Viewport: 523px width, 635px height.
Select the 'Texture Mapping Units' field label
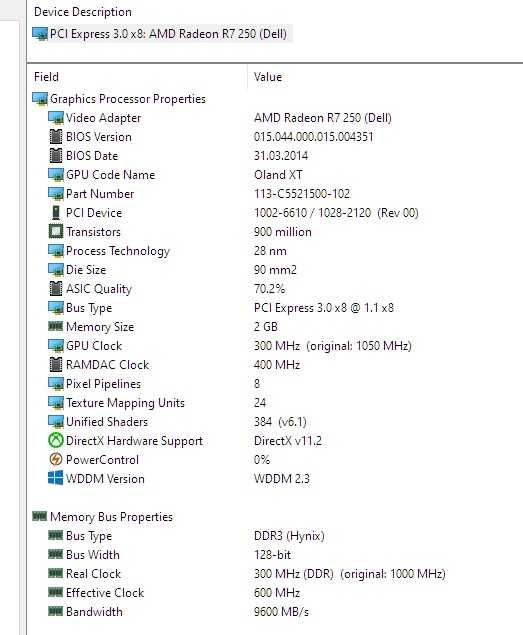125,403
